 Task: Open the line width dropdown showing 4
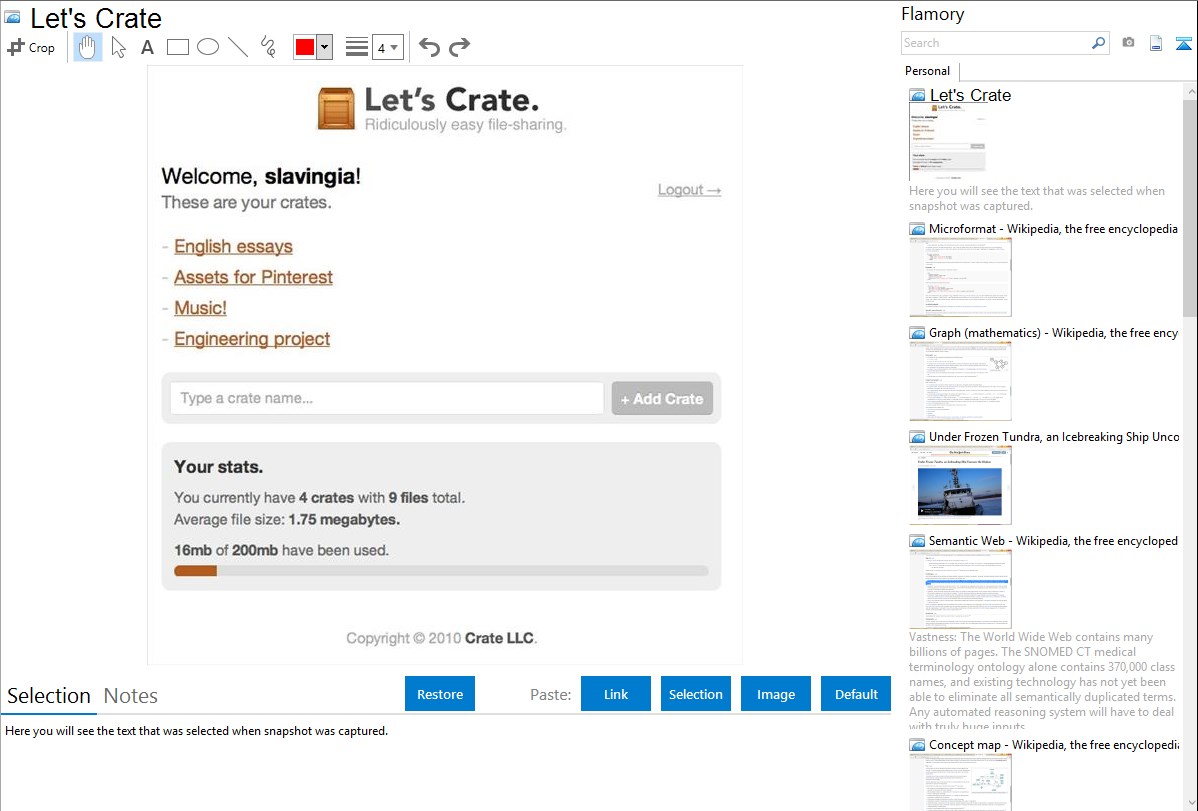387,47
